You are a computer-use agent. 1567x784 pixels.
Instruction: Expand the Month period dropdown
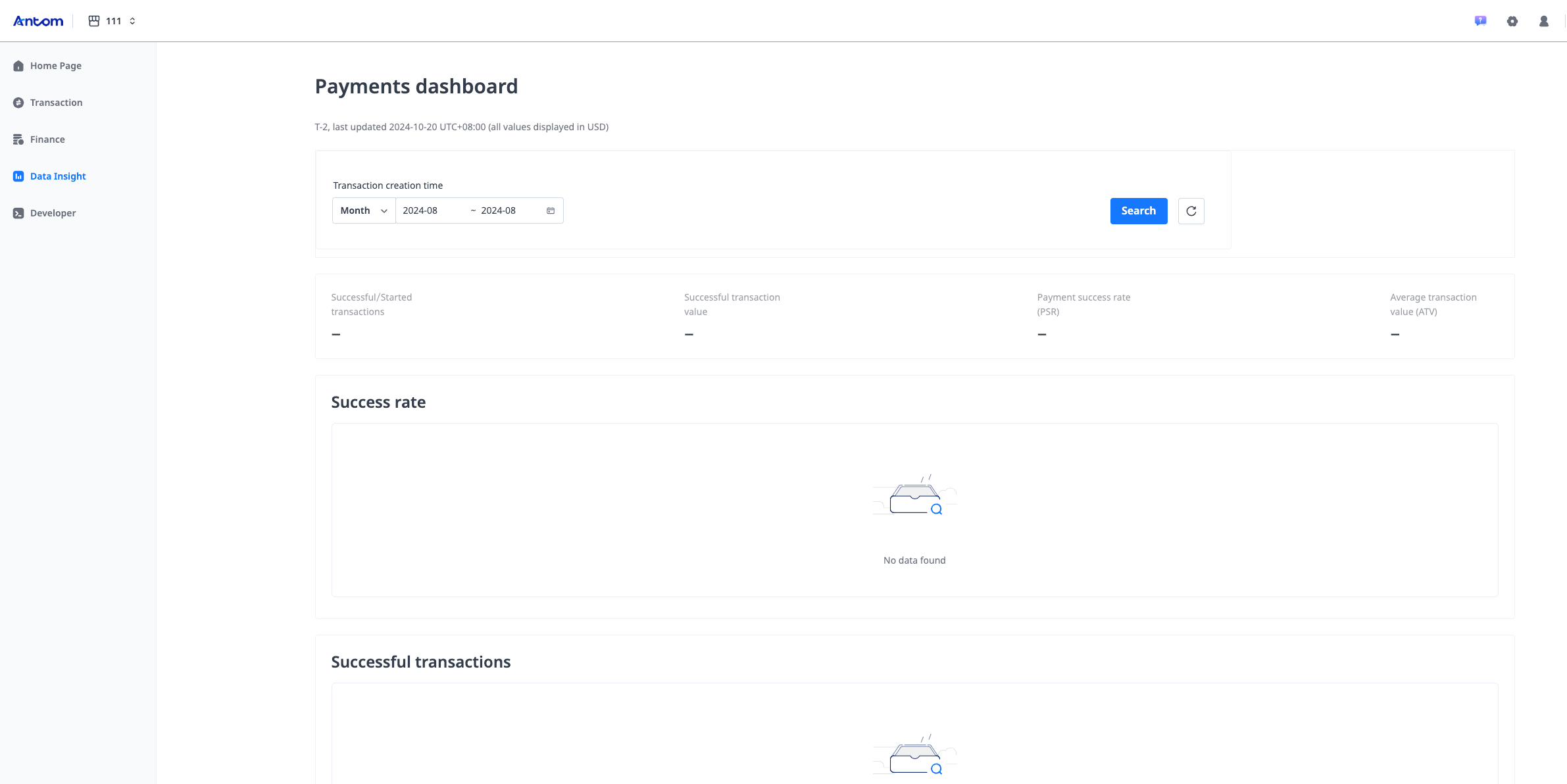[364, 210]
